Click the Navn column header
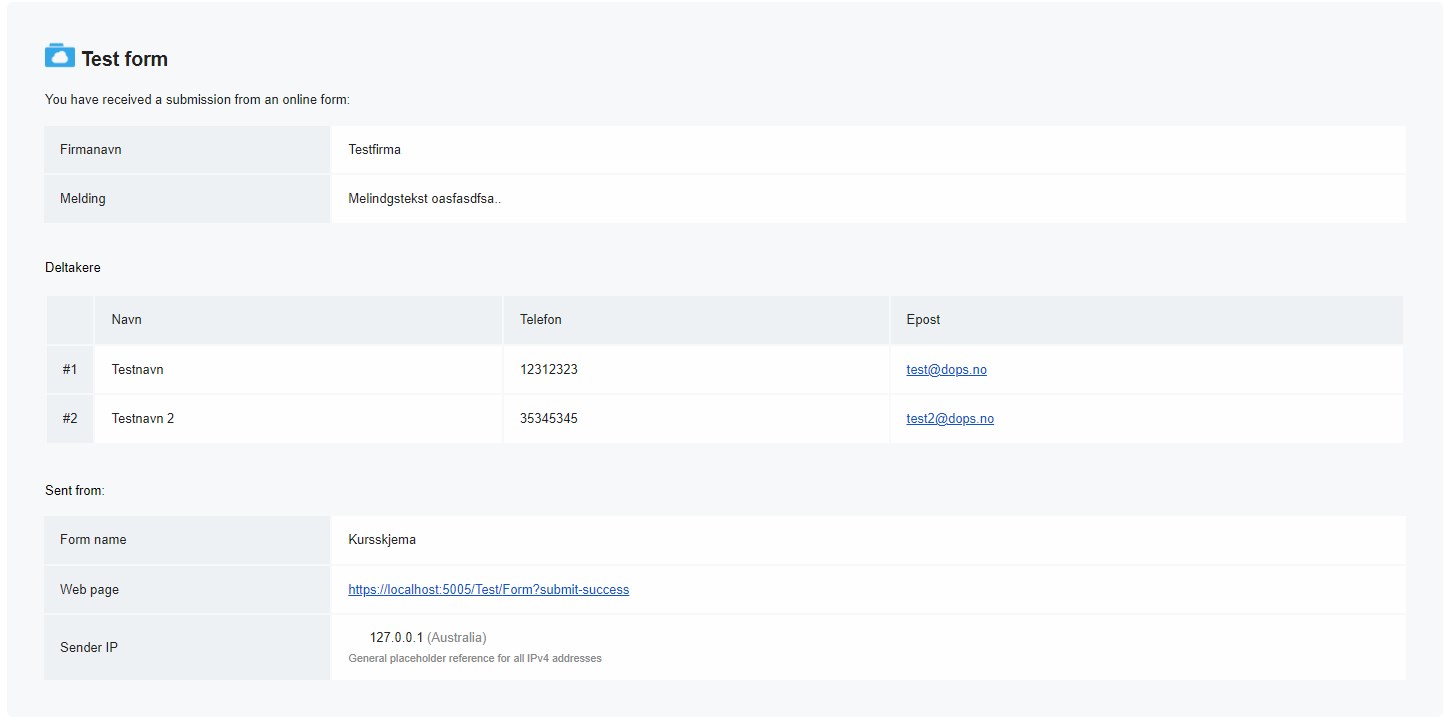Image resolution: width=1449 pixels, height=724 pixels. [x=126, y=320]
